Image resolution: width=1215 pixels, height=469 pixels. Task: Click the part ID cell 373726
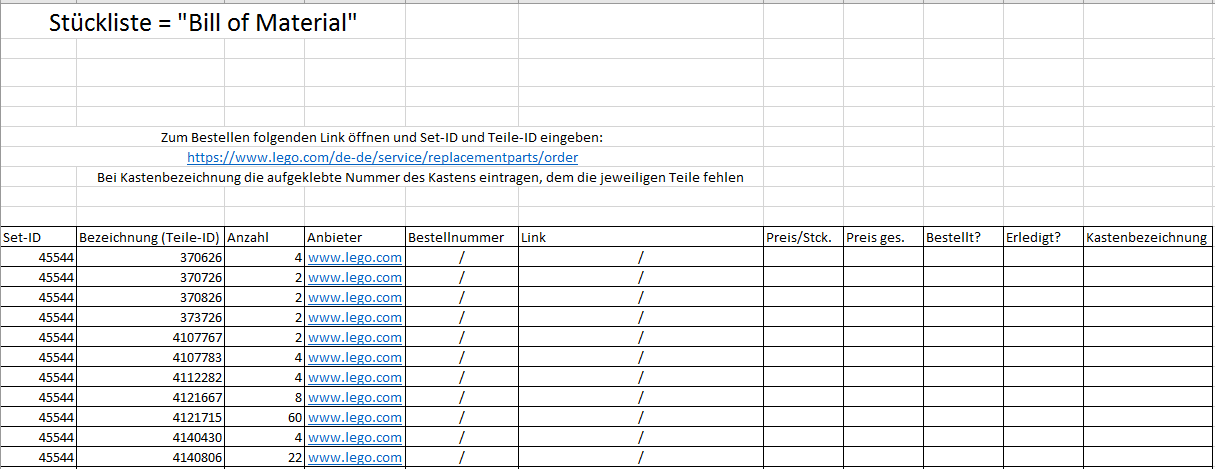coord(150,317)
